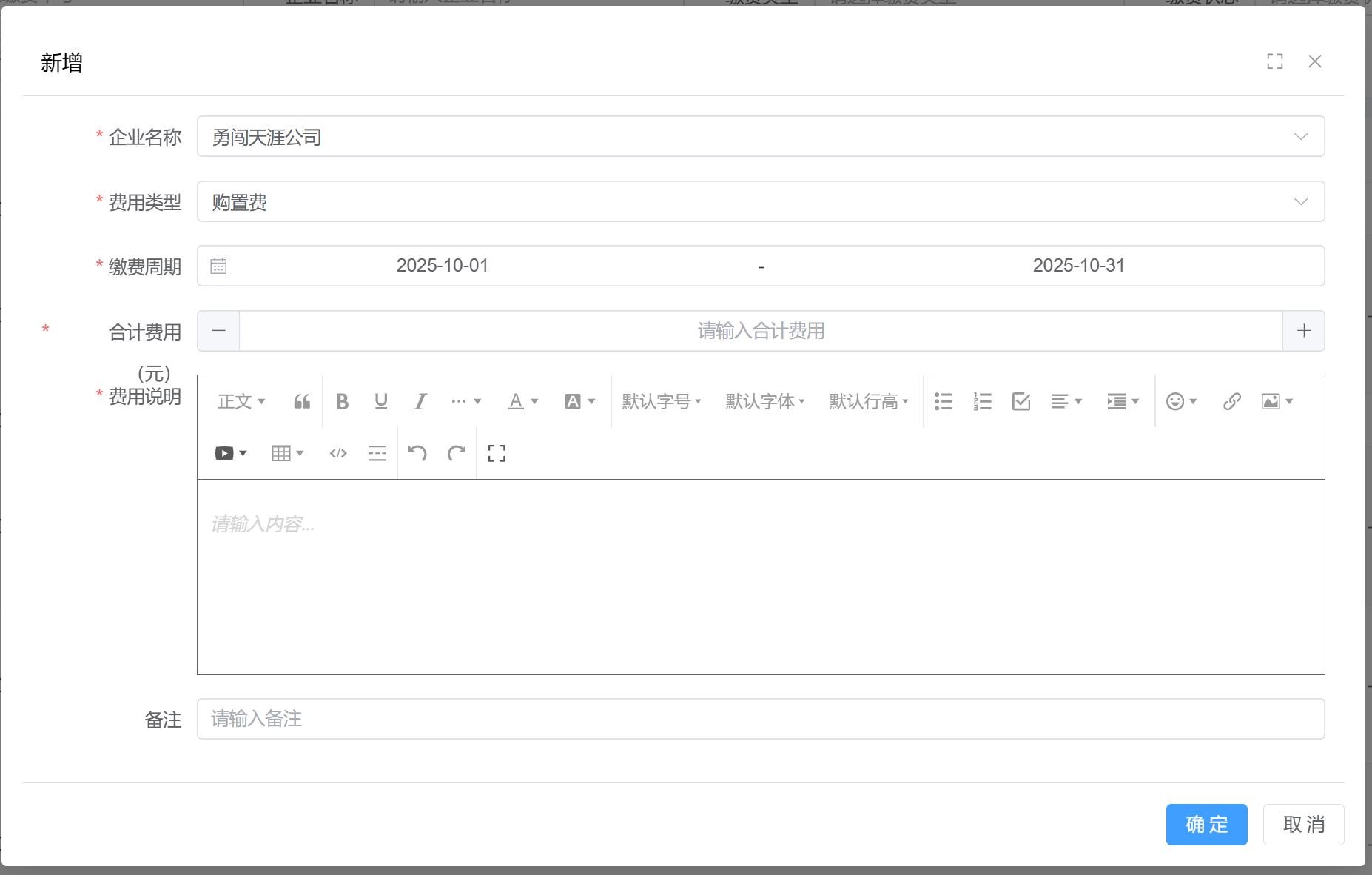This screenshot has height=875, width=1372.
Task: Open the 默认字体 font family menu
Action: 765,401
